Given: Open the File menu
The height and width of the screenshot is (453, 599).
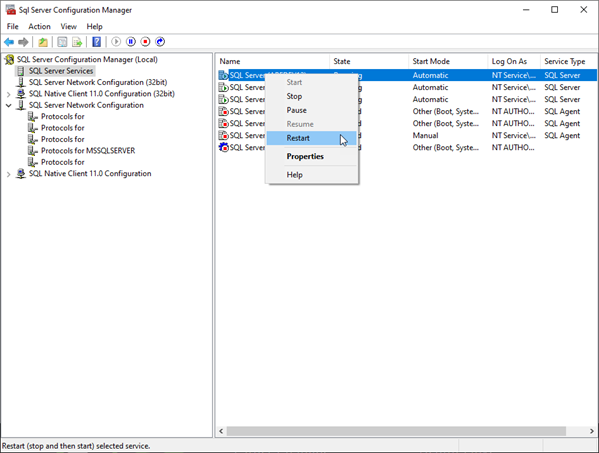Looking at the screenshot, I should [13, 26].
